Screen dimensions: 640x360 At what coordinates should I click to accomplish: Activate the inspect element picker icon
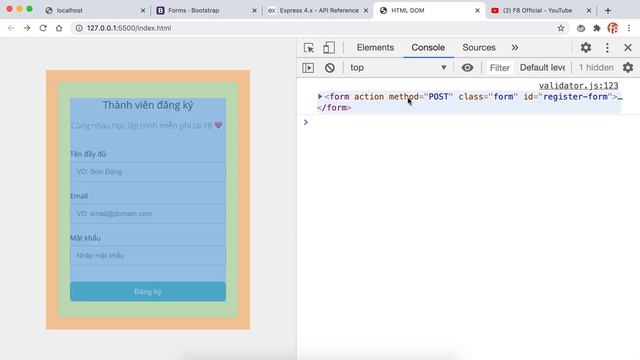[x=309, y=48]
